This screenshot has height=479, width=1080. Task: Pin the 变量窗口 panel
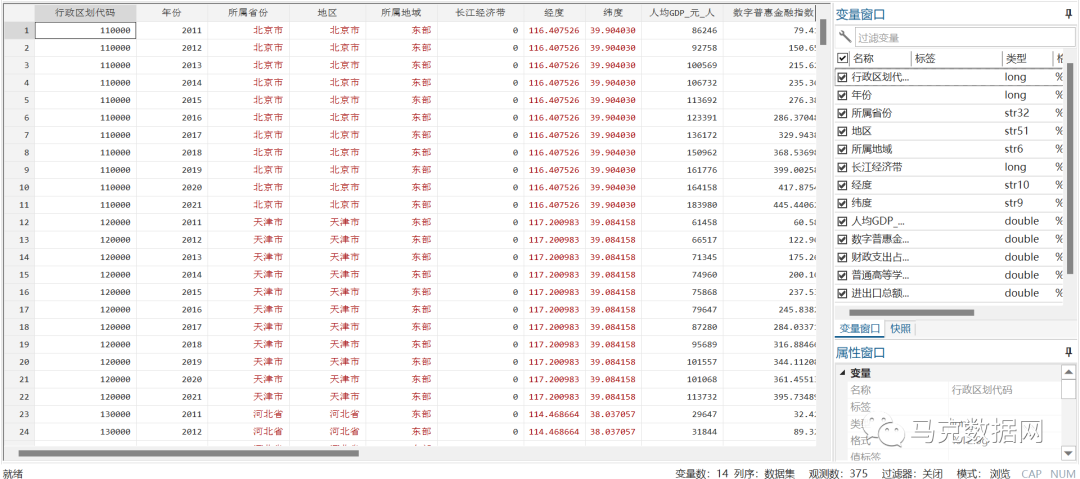click(1068, 14)
